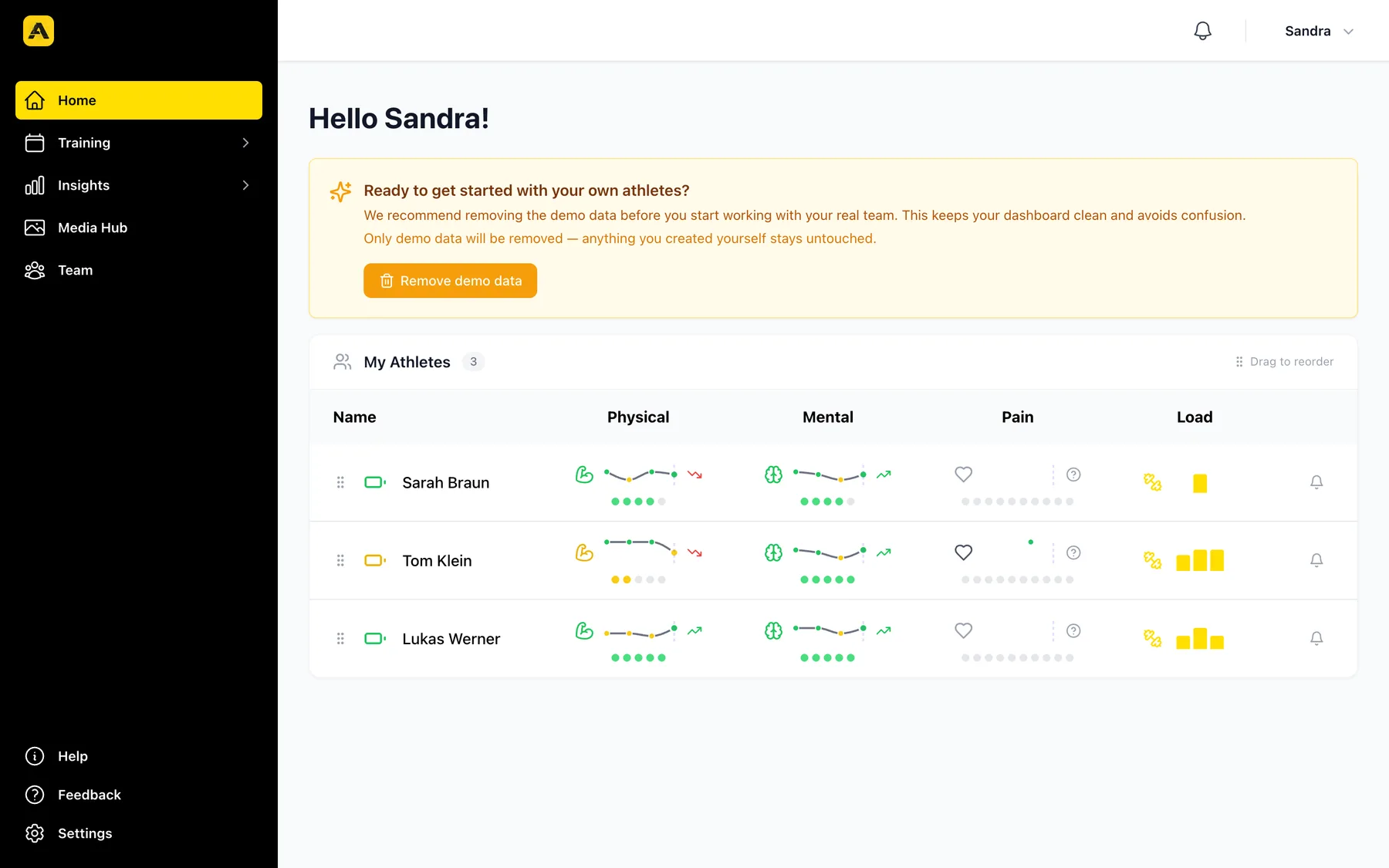Expand the Training submenu chevron
This screenshot has width=1389, height=868.
245,143
